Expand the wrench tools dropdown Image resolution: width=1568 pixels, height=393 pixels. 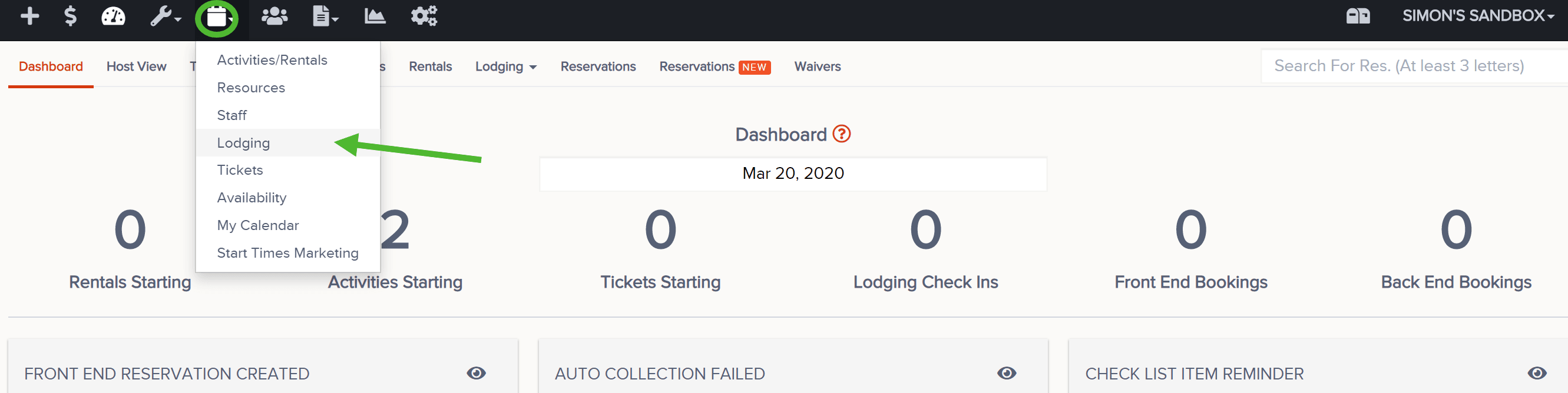(164, 16)
